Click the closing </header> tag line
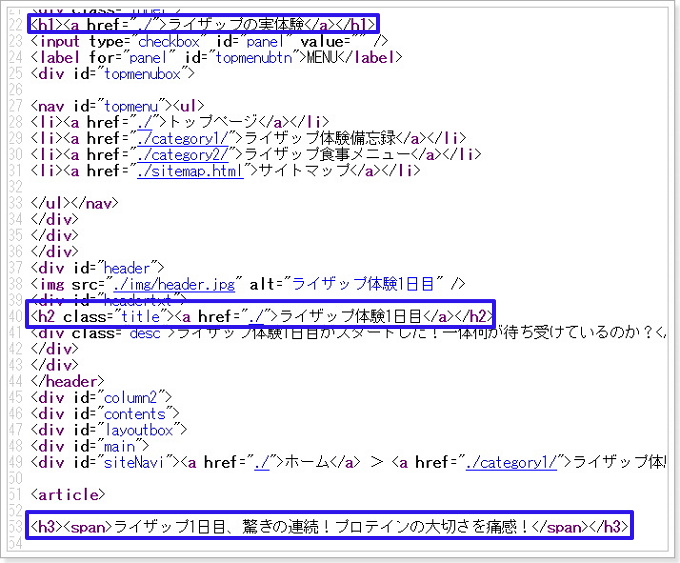Viewport: 680px width, 563px height. coord(67,381)
